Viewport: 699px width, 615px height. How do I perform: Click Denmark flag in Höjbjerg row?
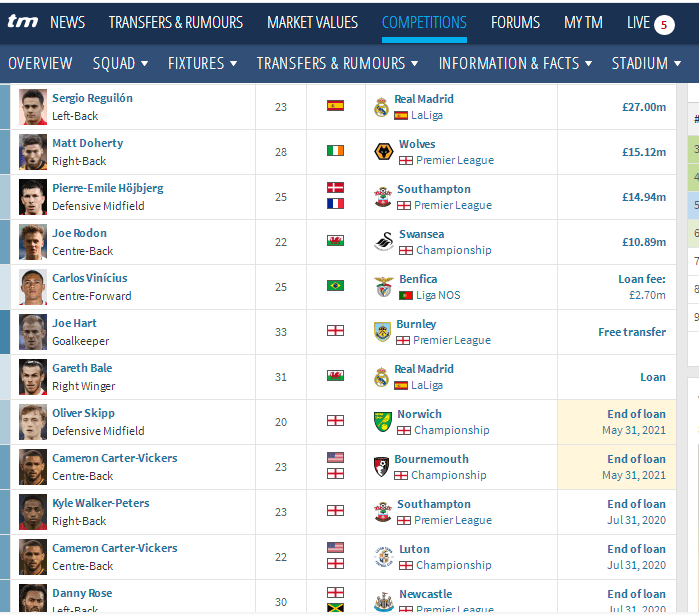[335, 187]
